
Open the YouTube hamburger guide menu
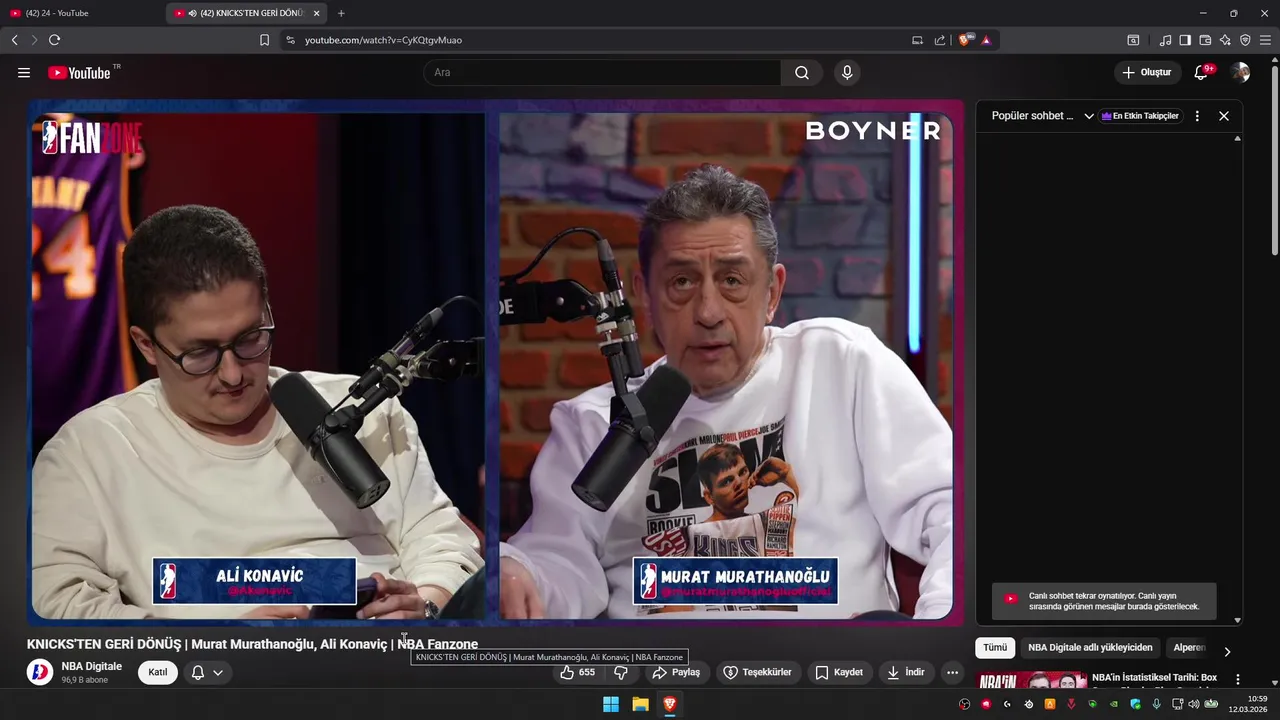[x=24, y=73]
